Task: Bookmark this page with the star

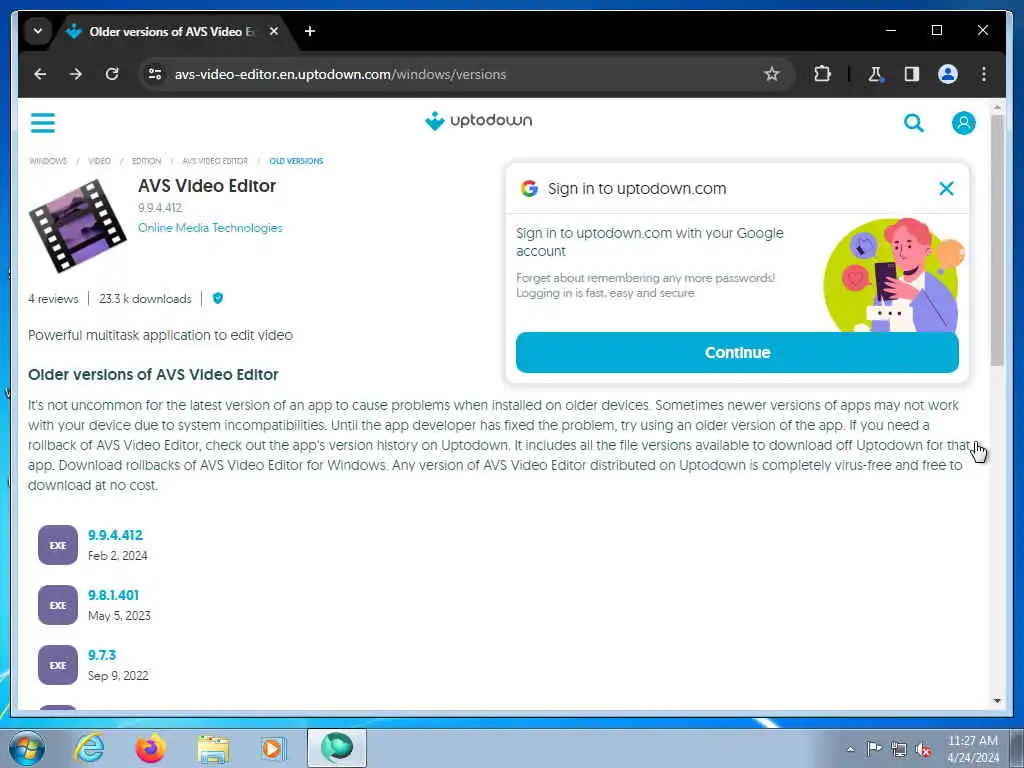Action: 772,74
